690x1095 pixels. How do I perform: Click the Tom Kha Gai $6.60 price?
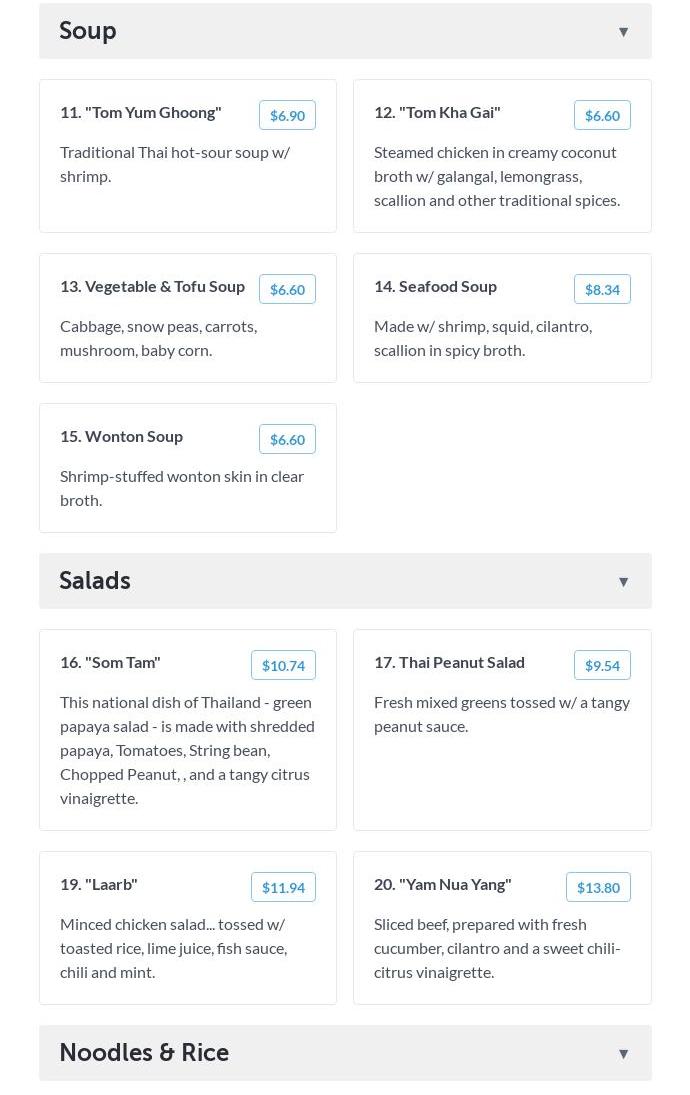pyautogui.click(x=602, y=116)
